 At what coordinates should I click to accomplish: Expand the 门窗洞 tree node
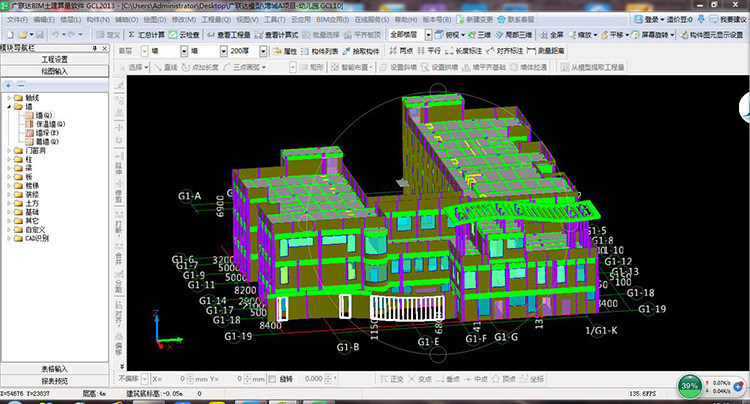[9, 151]
